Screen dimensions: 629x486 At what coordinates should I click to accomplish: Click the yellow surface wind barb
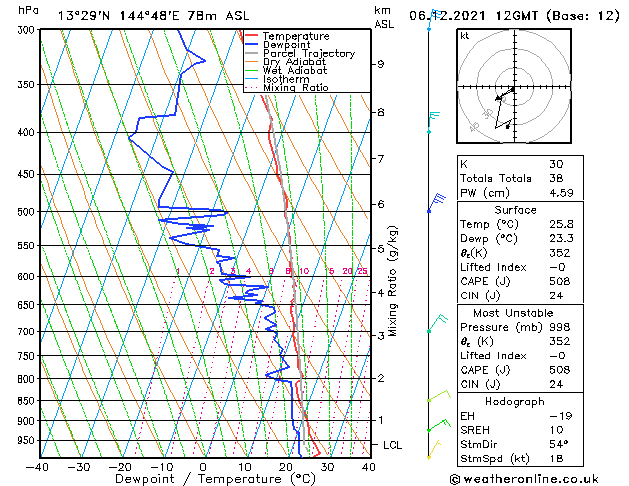[x=434, y=449]
